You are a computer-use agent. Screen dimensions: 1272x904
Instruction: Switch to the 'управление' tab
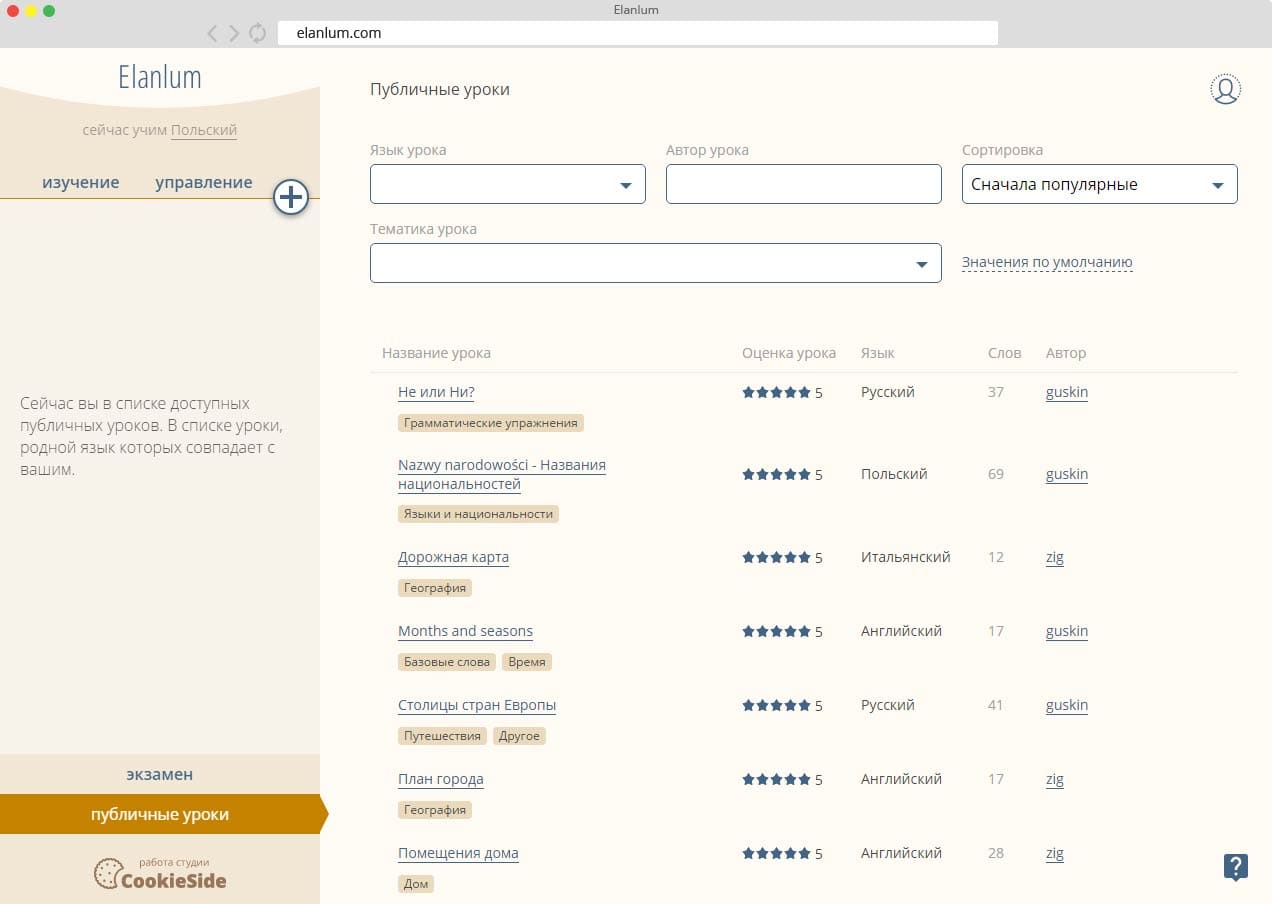(204, 182)
